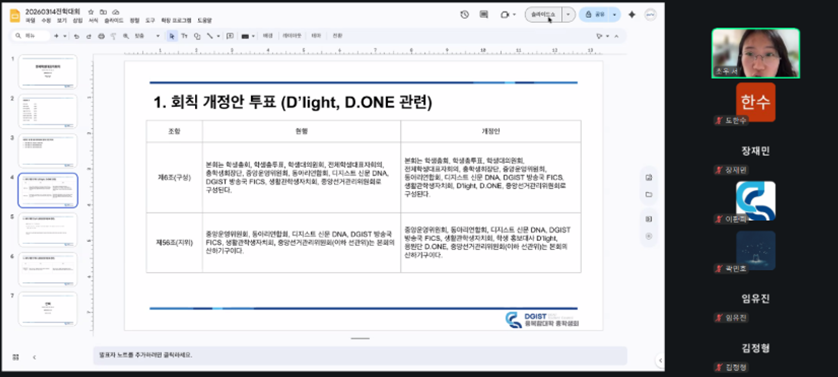Click the zoom magnifier tool

pyautogui.click(x=126, y=36)
